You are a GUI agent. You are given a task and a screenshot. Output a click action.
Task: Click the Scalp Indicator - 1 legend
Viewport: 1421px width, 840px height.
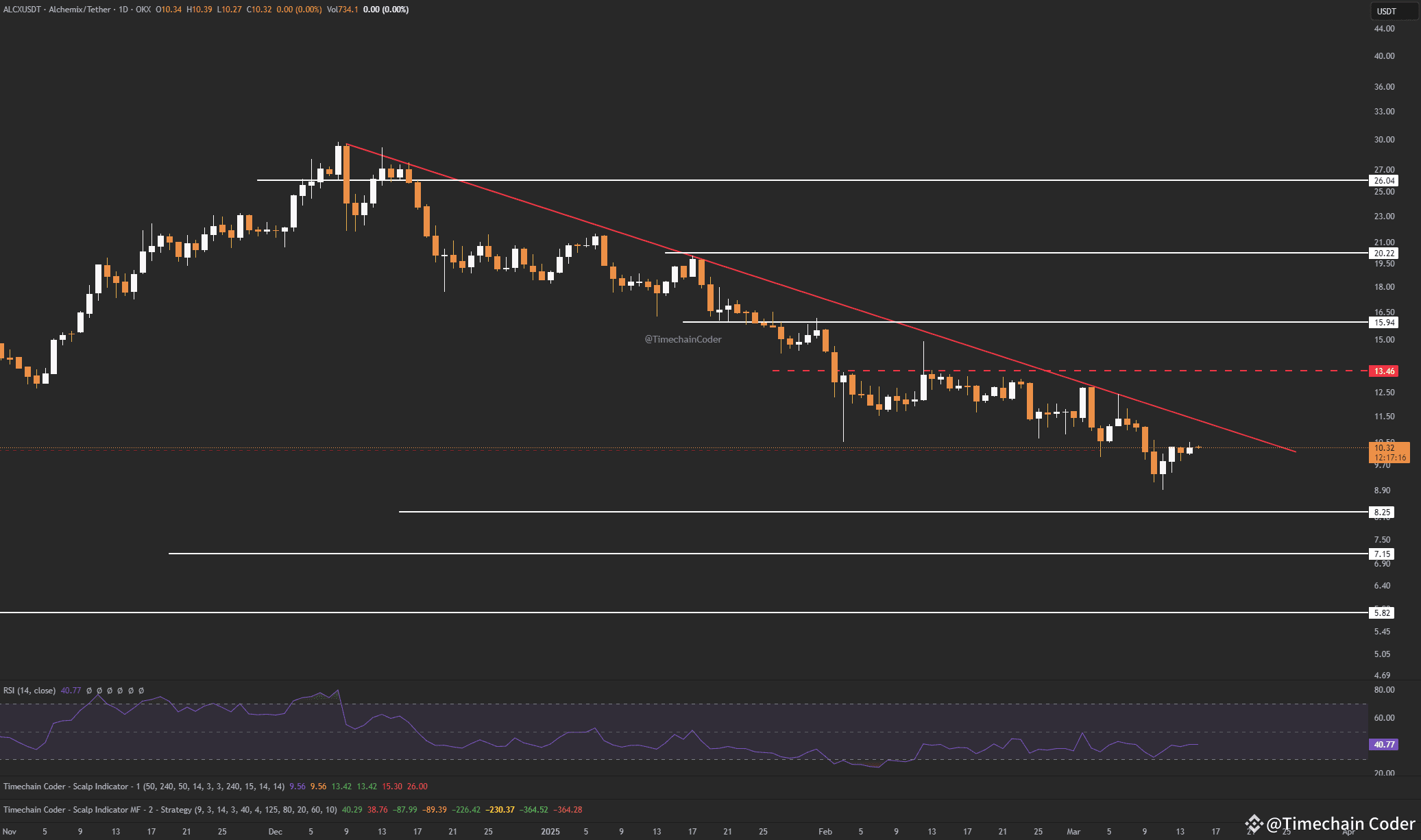(x=144, y=787)
